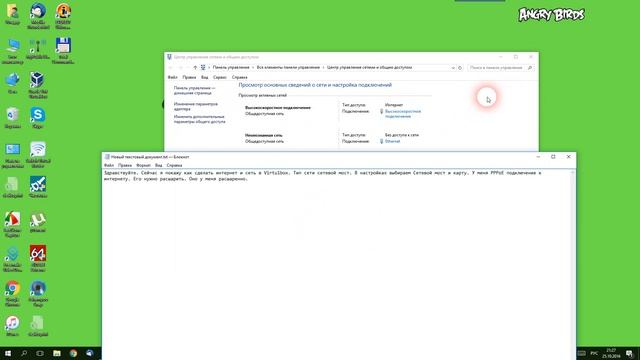
Task: Launch Skype from the desktop
Action: [x=38, y=118]
